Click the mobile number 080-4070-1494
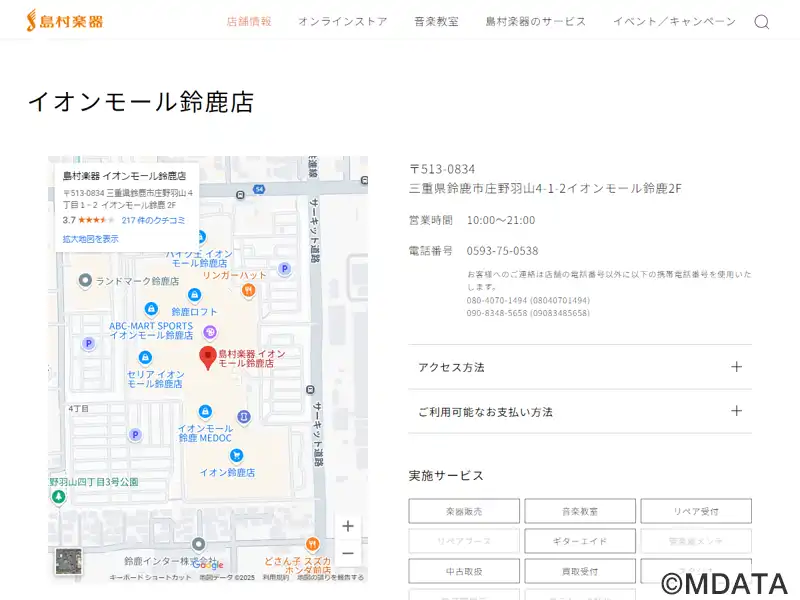800x600 pixels. pos(528,301)
